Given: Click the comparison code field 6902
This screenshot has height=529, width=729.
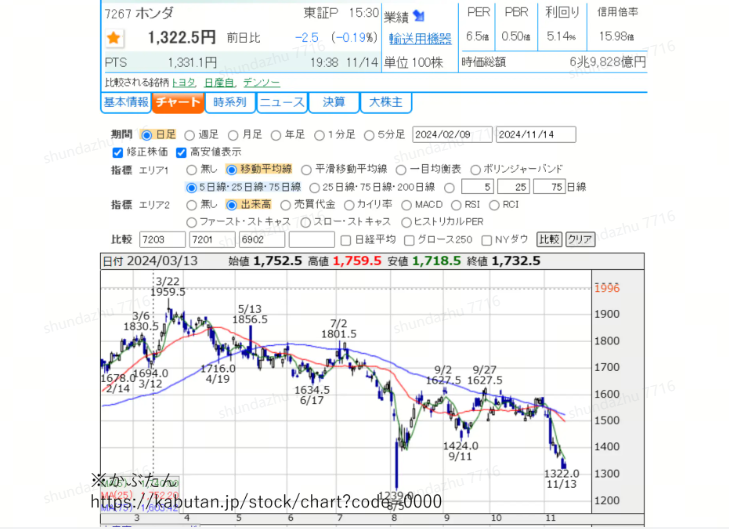Looking at the screenshot, I should click(x=262, y=240).
